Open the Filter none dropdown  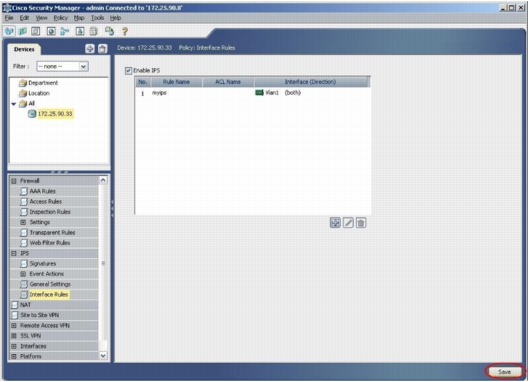63,66
